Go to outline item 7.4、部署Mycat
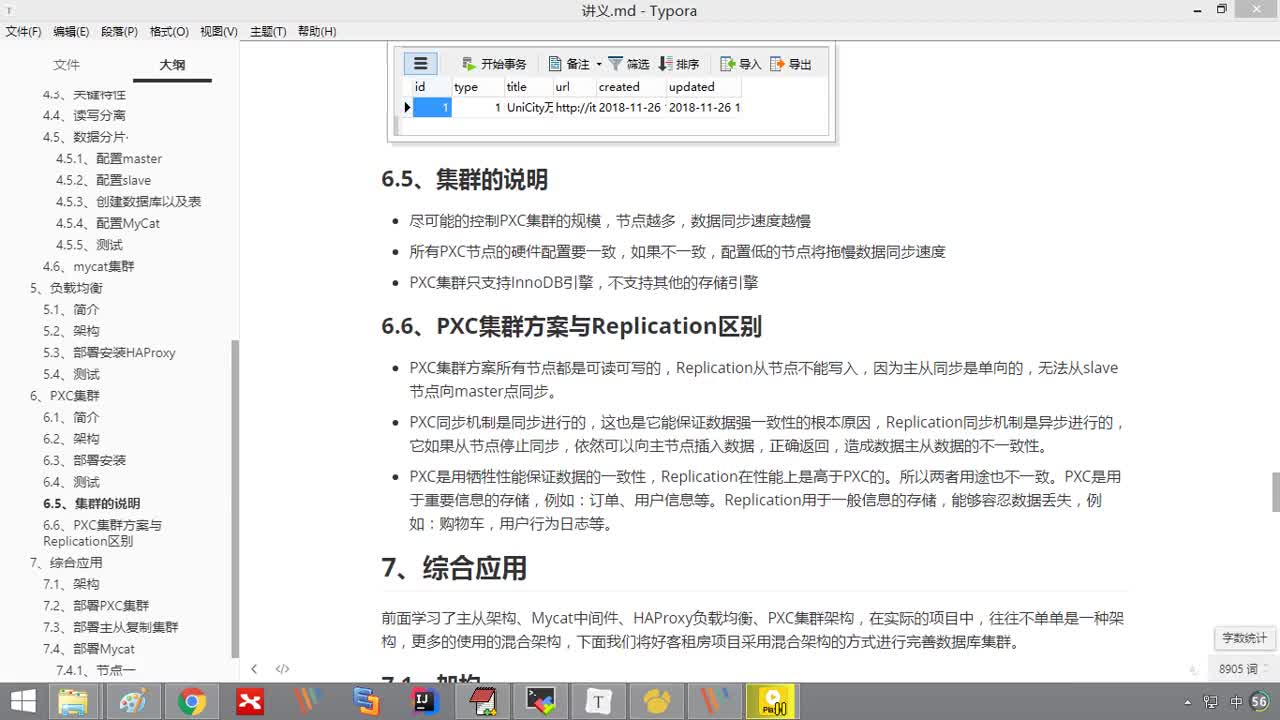Image resolution: width=1280 pixels, height=720 pixels. [x=89, y=649]
